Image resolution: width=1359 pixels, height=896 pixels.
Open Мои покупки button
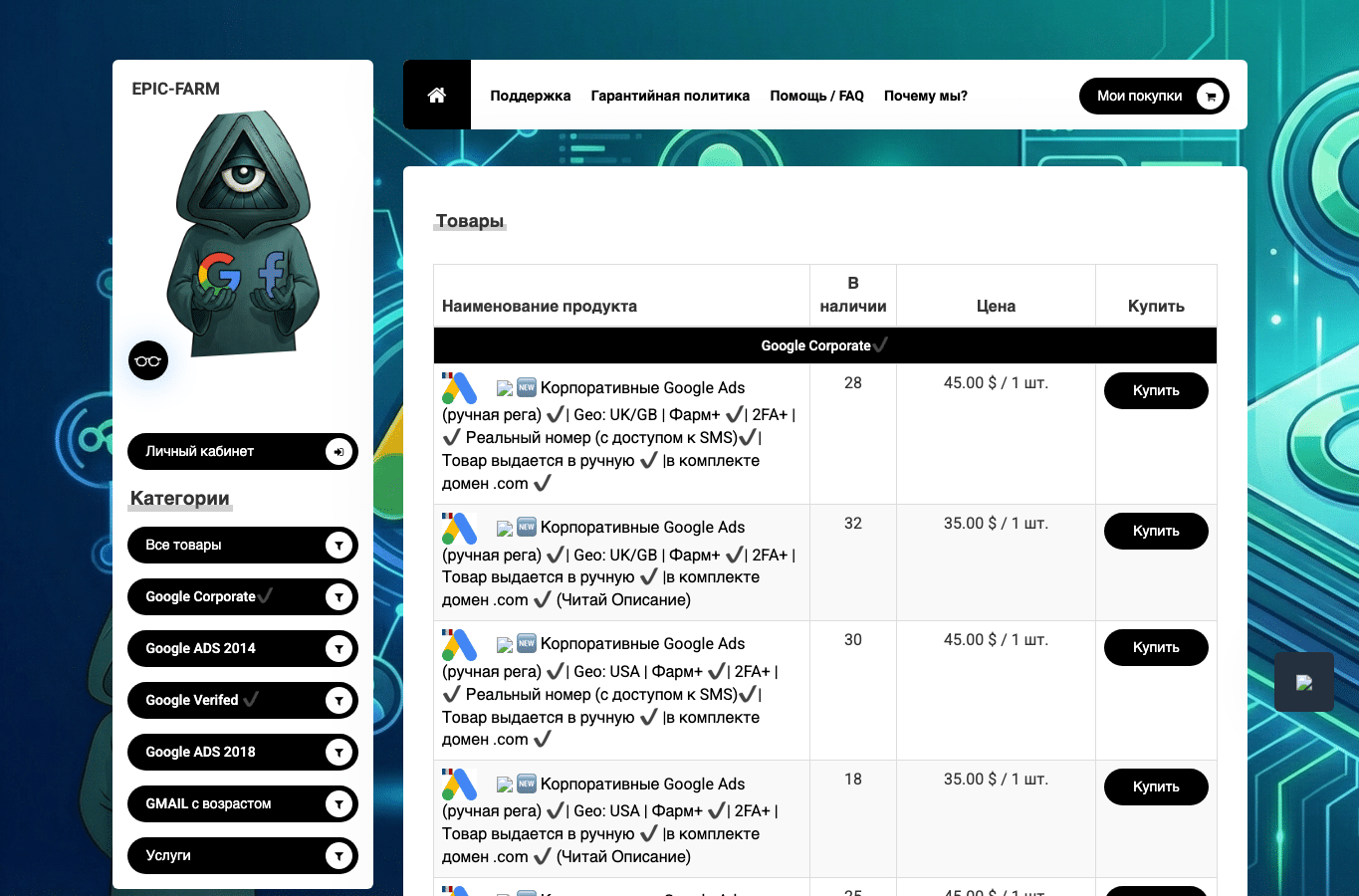pyautogui.click(x=1154, y=97)
